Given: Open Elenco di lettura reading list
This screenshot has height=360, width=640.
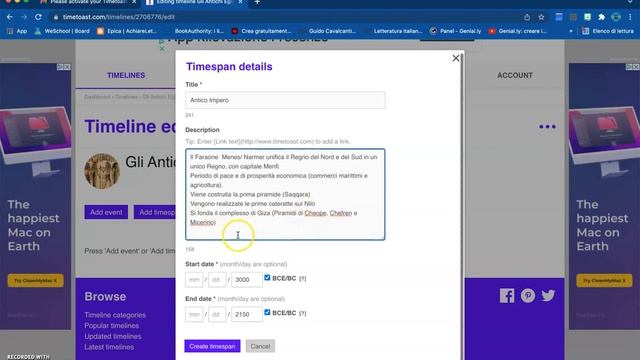Looking at the screenshot, I should tap(608, 31).
